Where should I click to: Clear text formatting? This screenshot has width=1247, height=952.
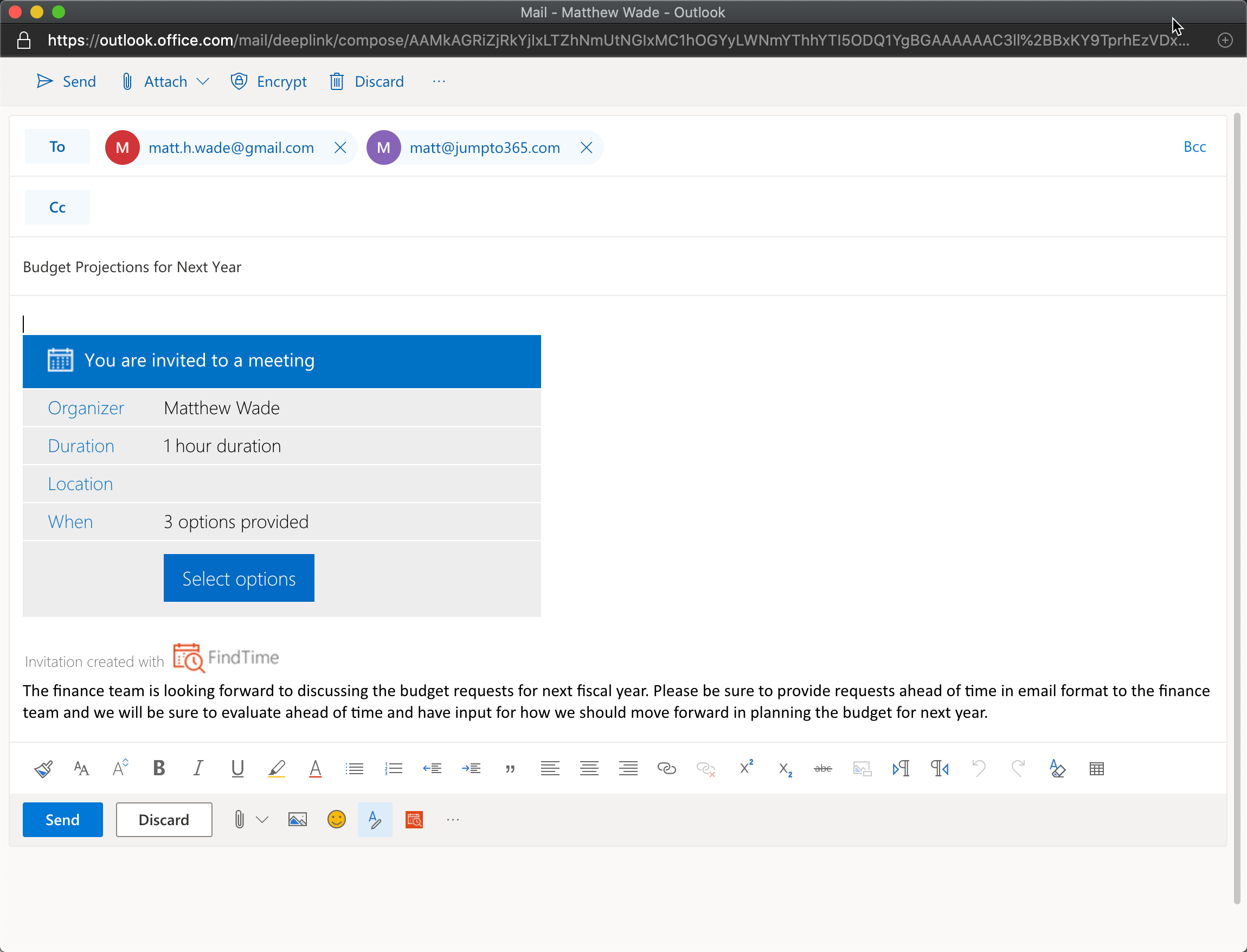(1057, 768)
